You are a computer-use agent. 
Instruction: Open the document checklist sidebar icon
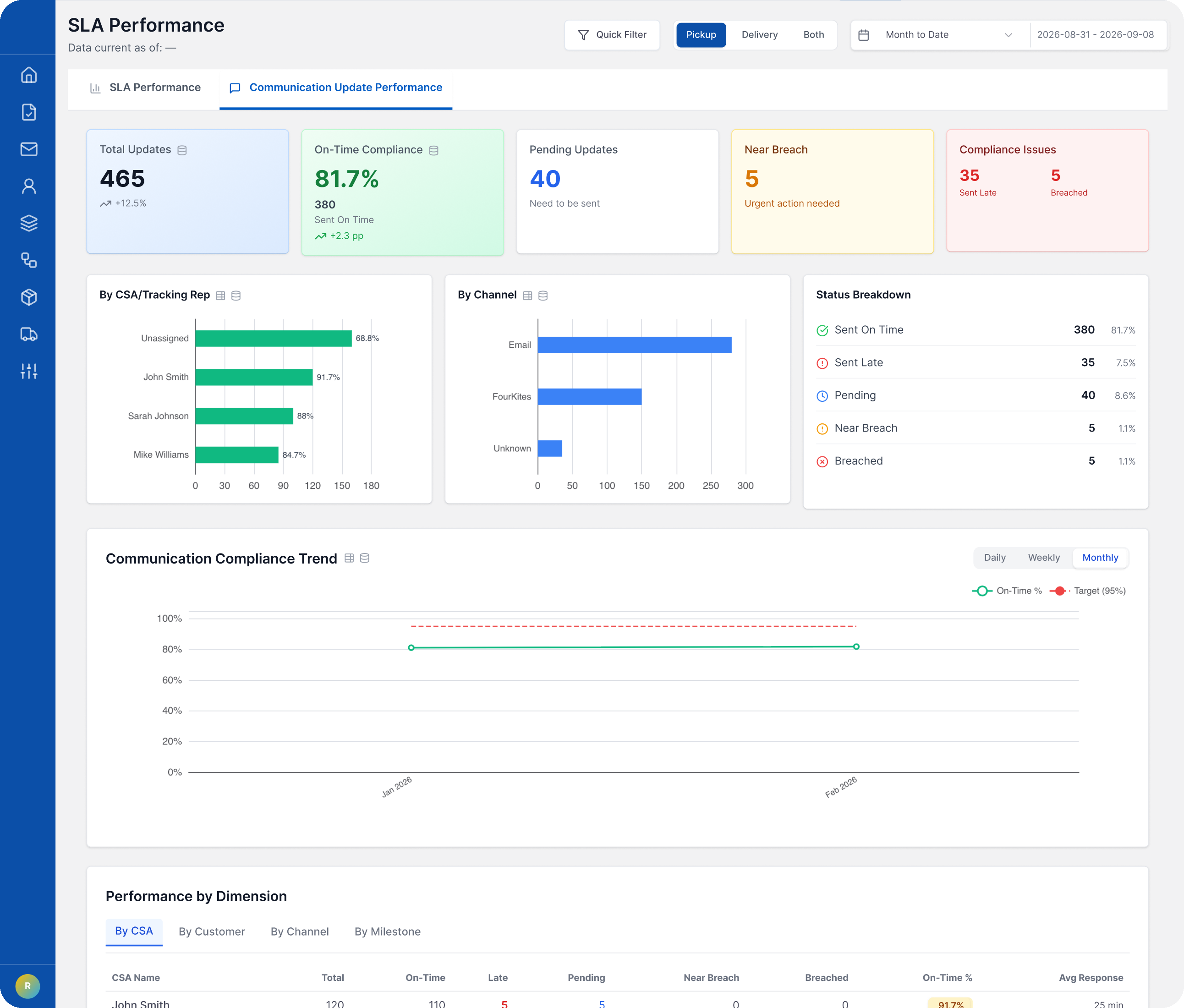(28, 112)
